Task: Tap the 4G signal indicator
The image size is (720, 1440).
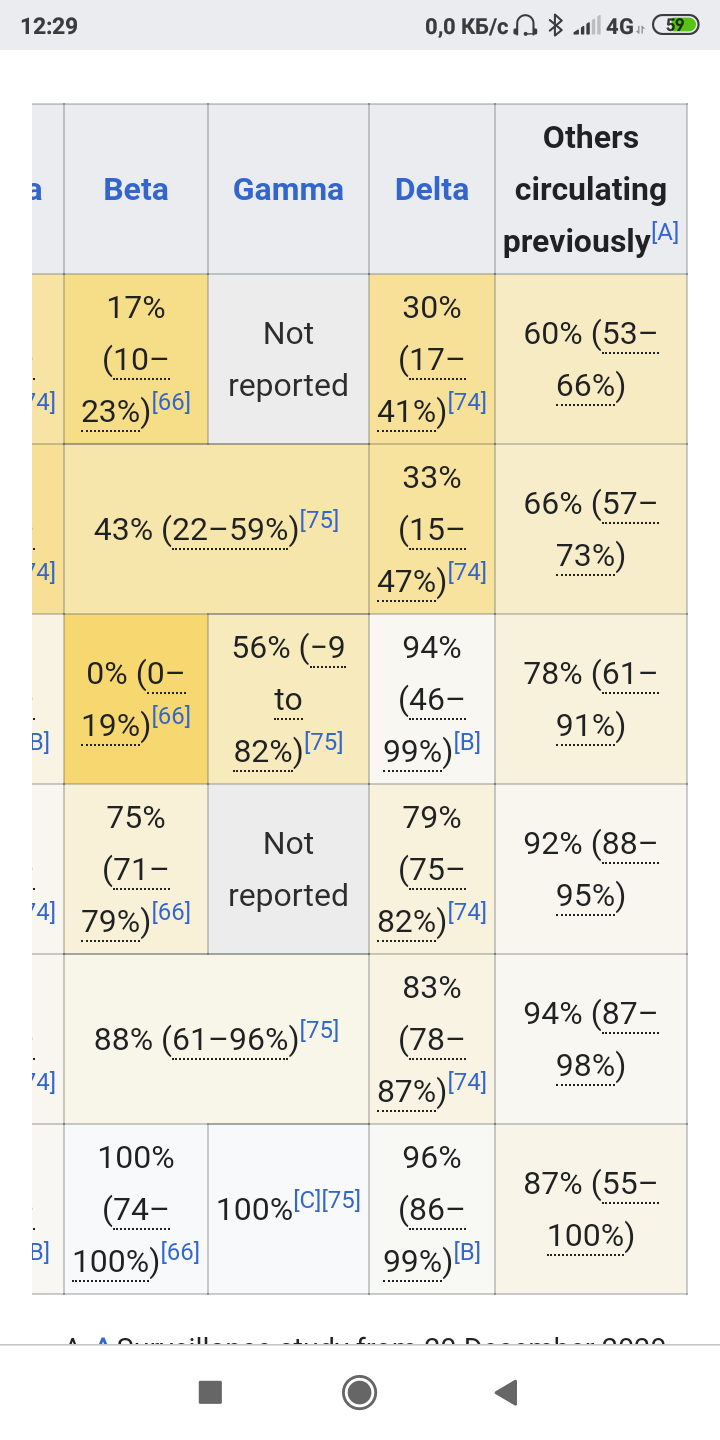Action: [622, 27]
